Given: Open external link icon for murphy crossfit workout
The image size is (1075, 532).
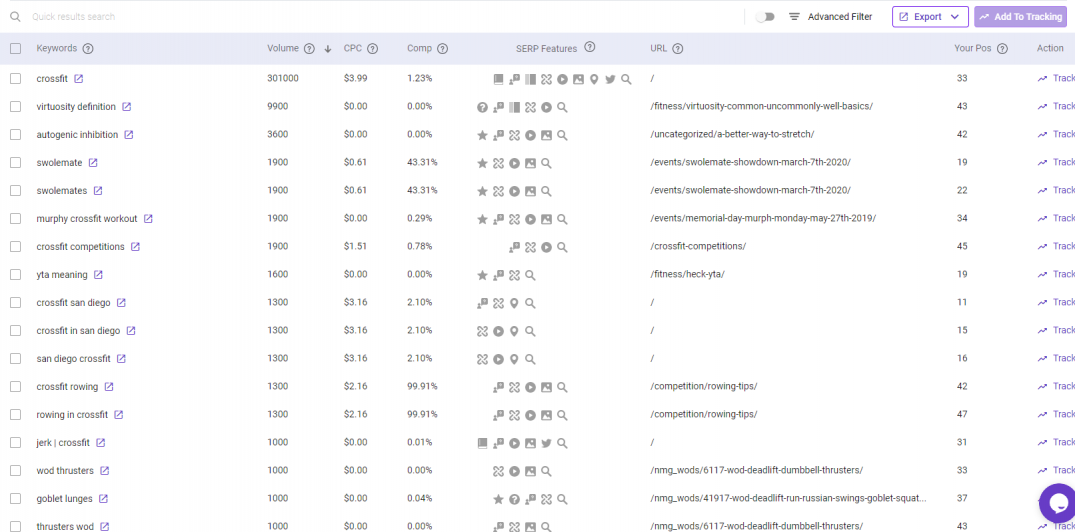Looking at the screenshot, I should tap(148, 219).
